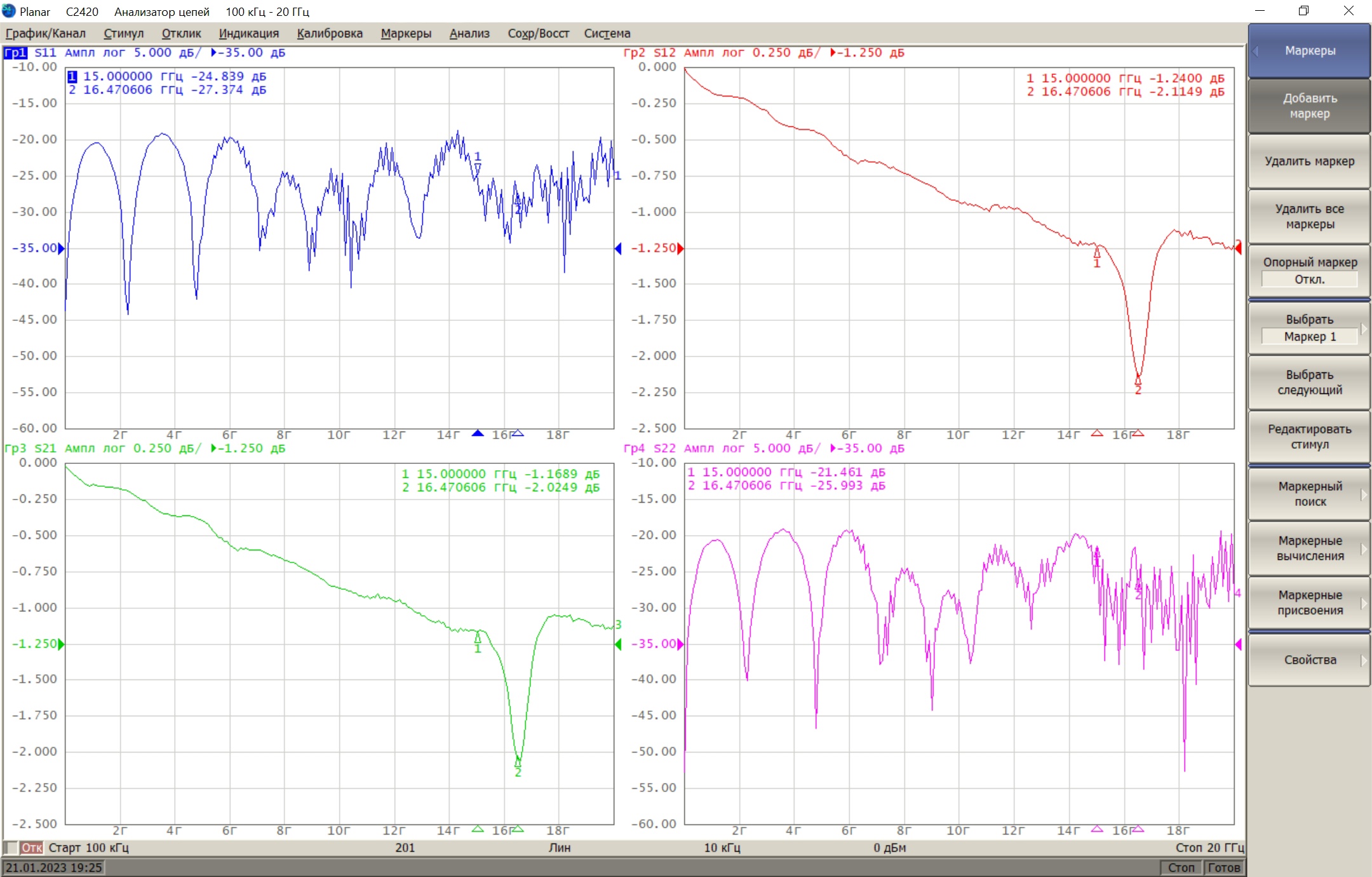This screenshot has height=877, width=1372.
Task: Open the Маркеры menu in menu bar
Action: click(406, 34)
